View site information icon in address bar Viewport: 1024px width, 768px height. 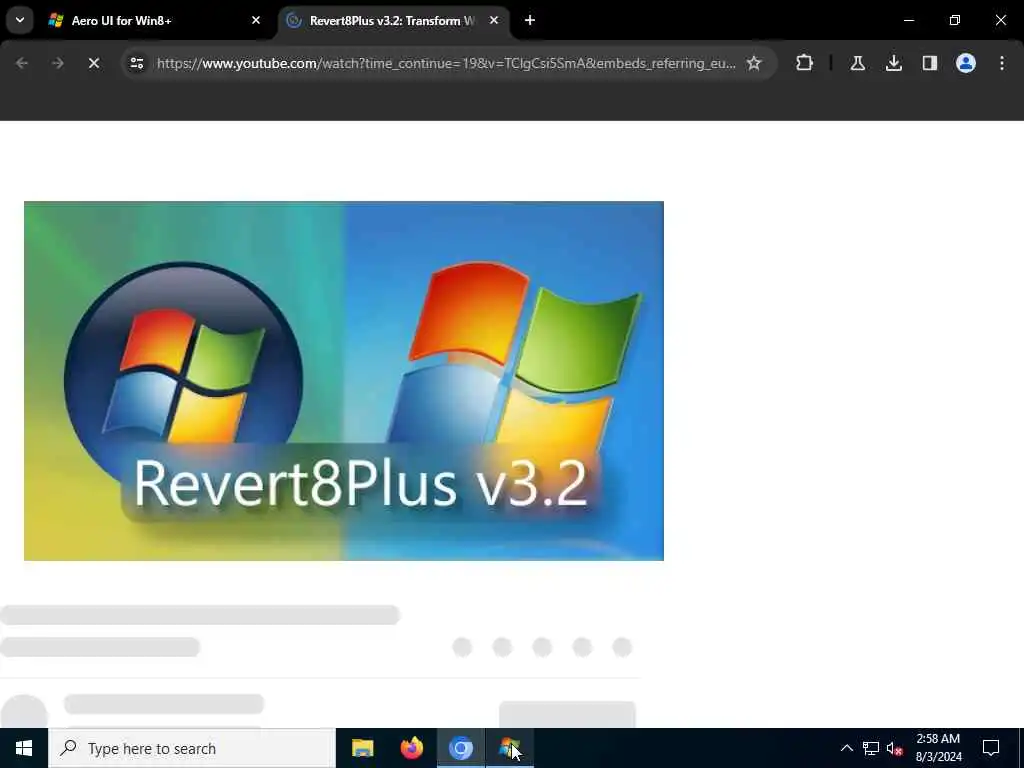tap(136, 63)
